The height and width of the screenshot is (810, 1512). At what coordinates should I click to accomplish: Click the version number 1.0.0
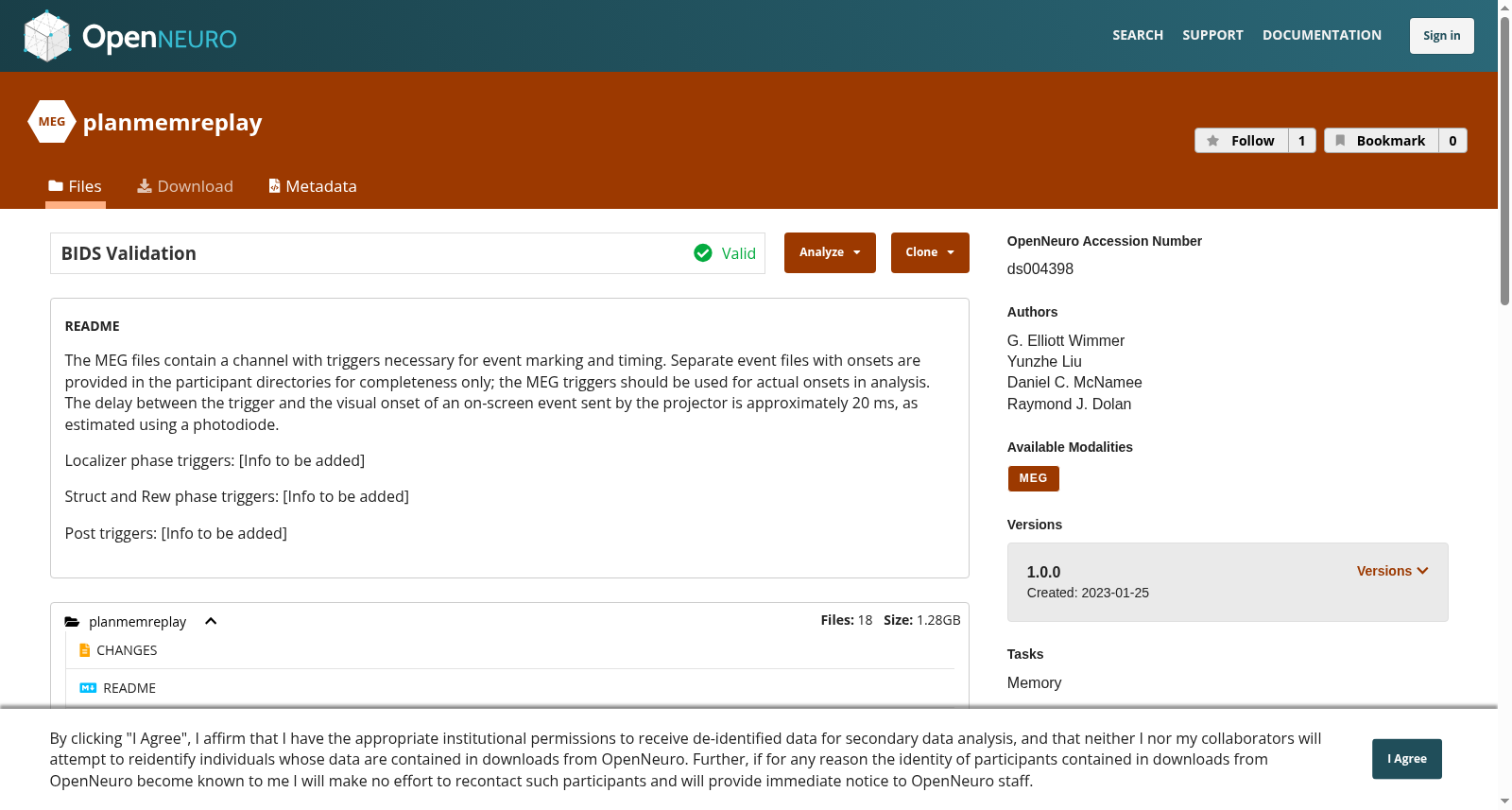click(1043, 572)
